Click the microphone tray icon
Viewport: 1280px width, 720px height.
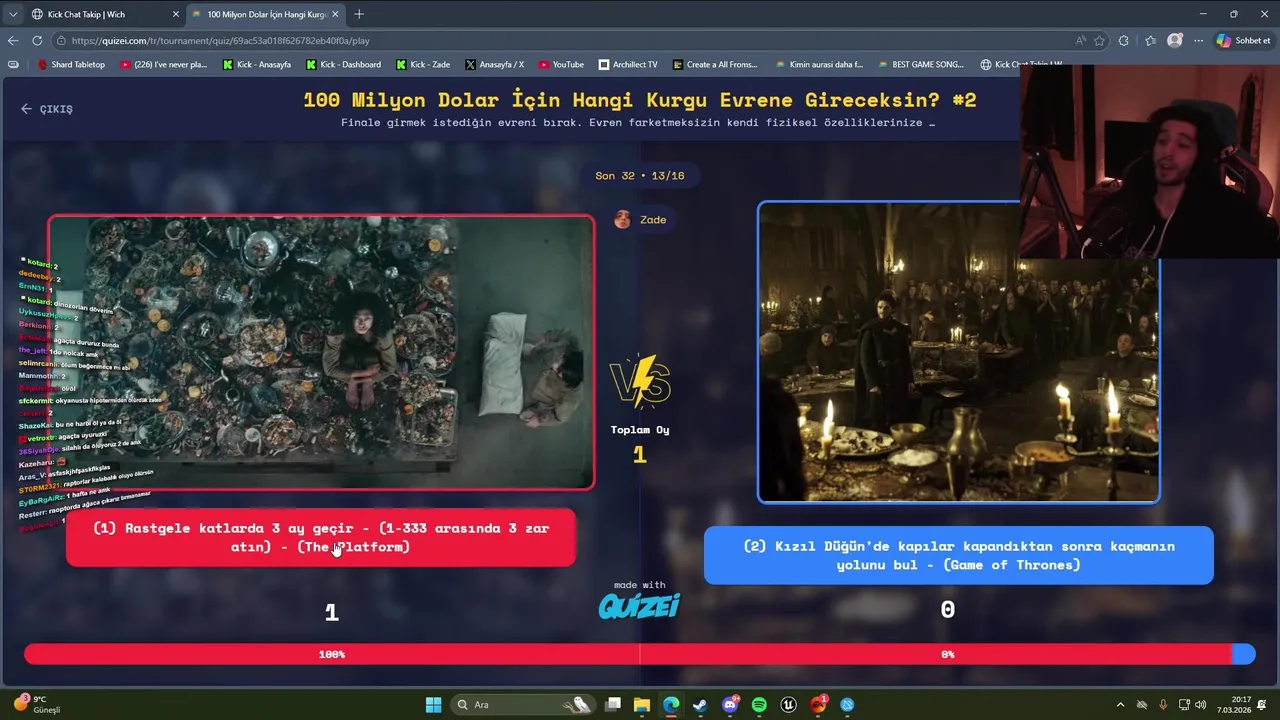tap(1163, 705)
